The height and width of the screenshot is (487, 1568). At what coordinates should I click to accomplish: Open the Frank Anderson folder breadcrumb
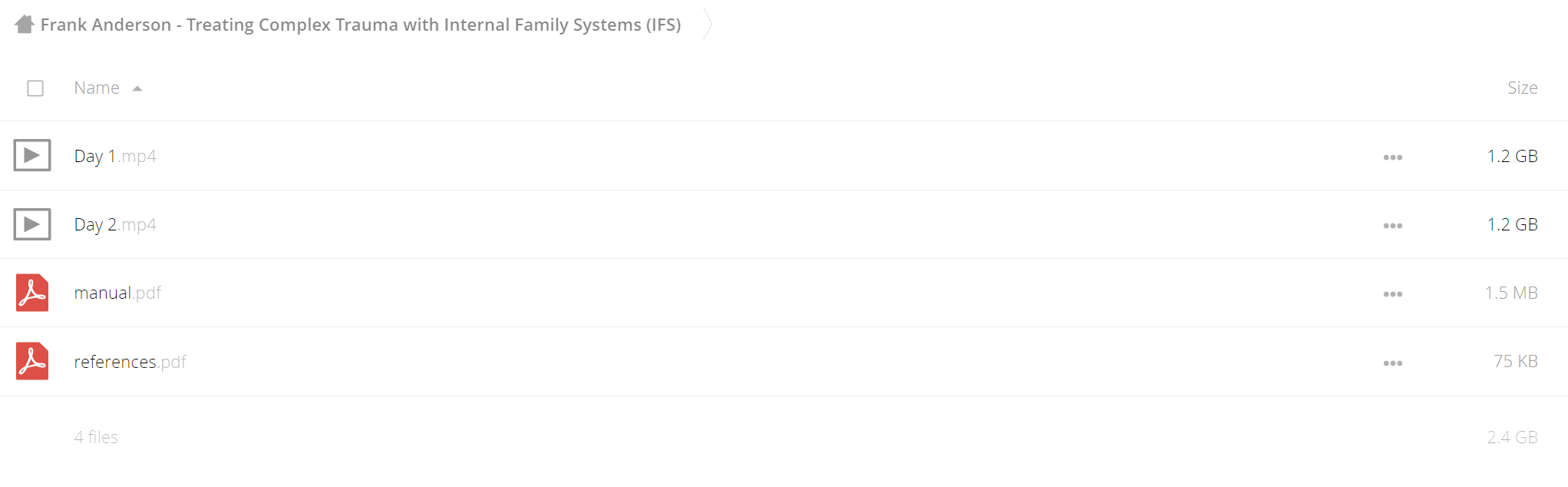click(361, 25)
